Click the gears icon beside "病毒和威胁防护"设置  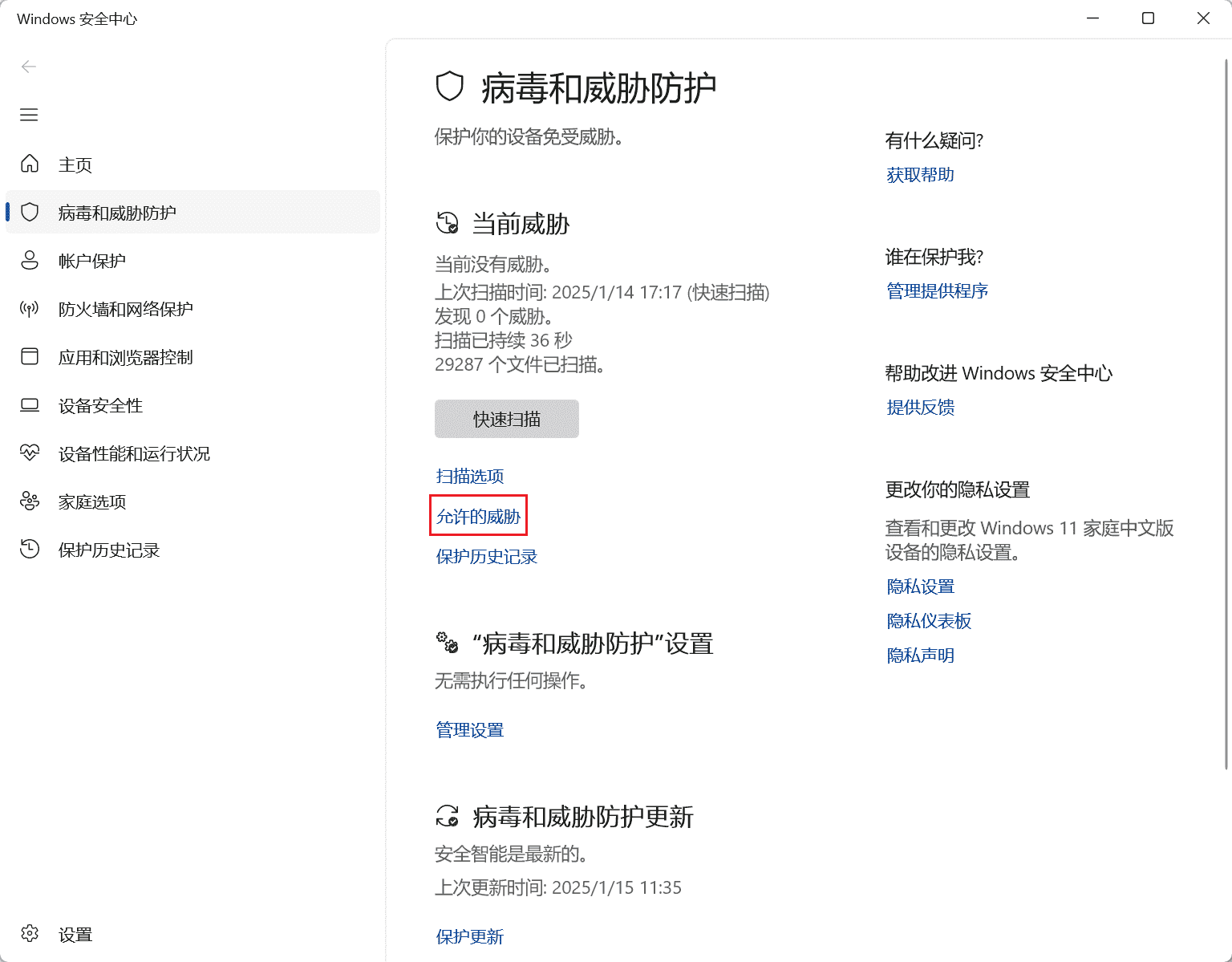click(448, 643)
